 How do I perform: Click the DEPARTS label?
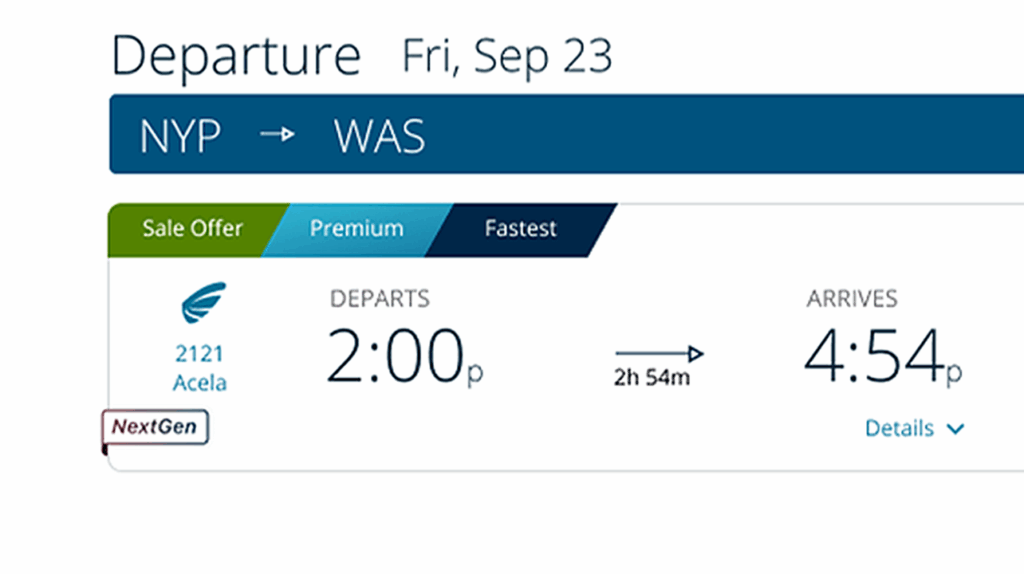tap(379, 298)
